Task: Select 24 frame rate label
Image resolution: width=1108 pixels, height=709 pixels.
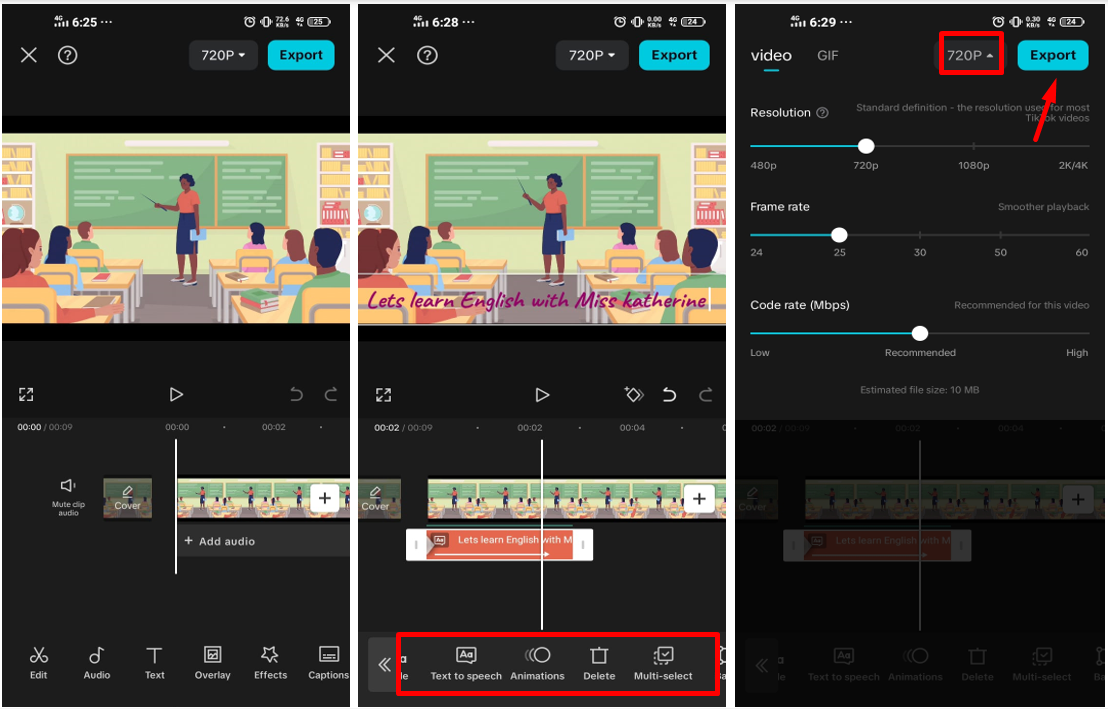Action: pos(757,252)
